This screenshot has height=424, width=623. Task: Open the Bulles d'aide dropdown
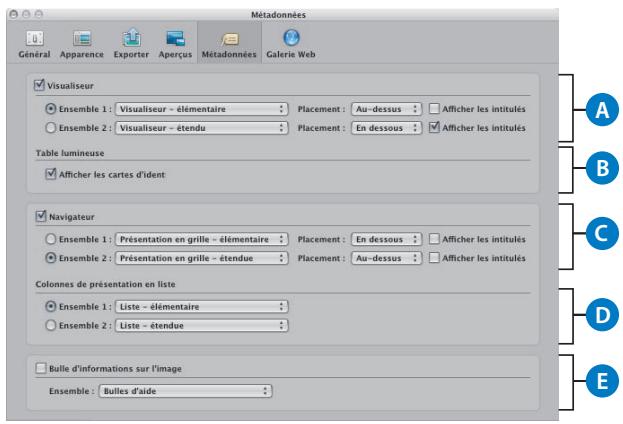click(x=185, y=391)
